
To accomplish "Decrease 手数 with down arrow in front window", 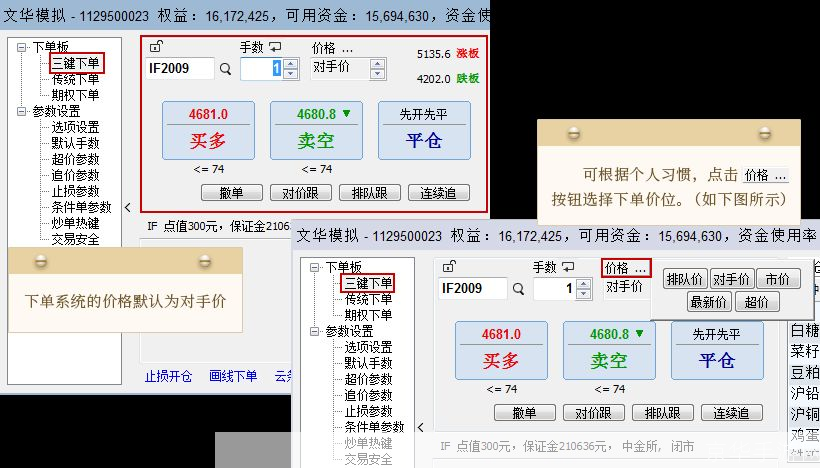I will click(x=584, y=294).
